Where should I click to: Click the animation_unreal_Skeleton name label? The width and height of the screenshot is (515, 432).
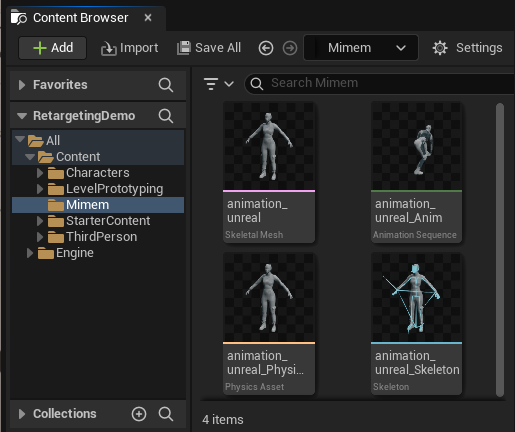click(417, 363)
